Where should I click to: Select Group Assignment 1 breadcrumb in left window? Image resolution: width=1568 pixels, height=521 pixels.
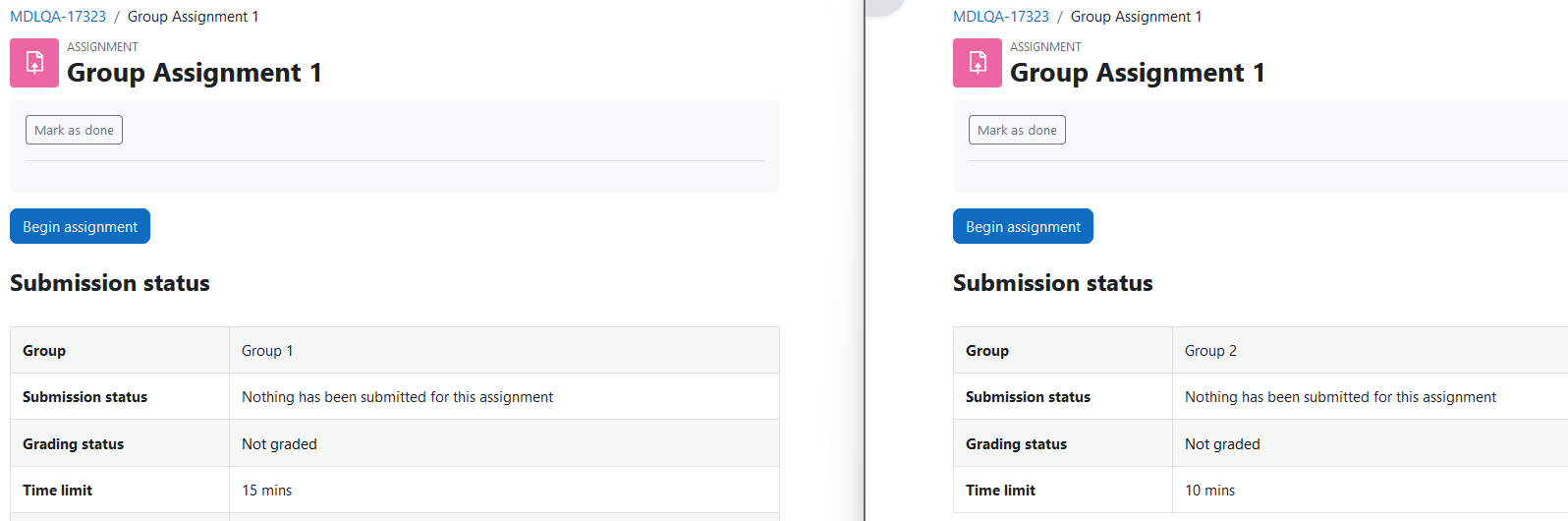(194, 17)
